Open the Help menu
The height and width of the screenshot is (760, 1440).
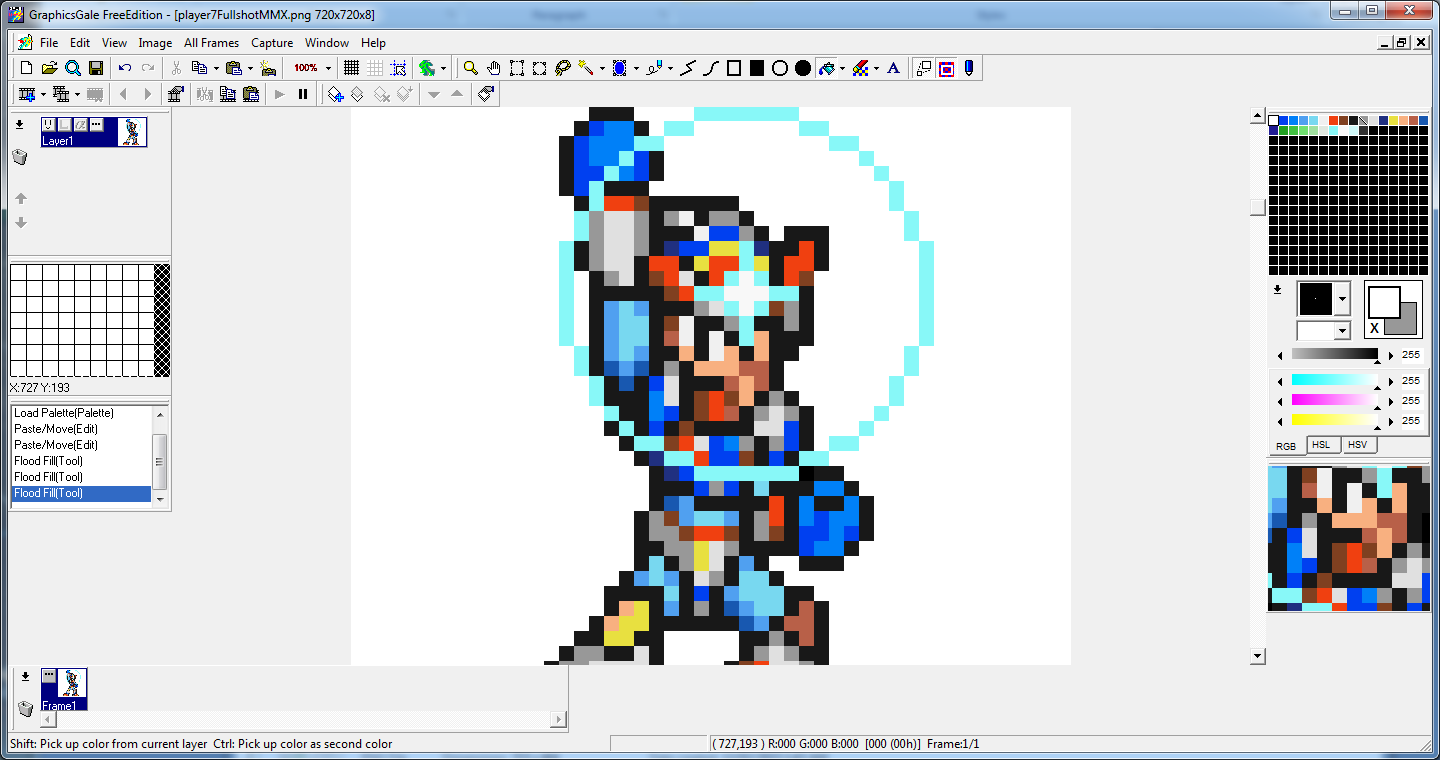373,43
